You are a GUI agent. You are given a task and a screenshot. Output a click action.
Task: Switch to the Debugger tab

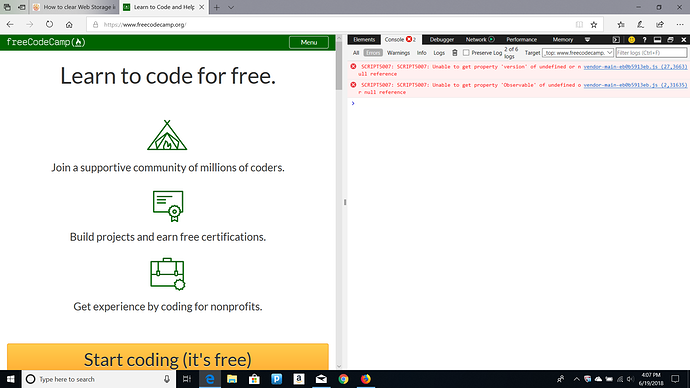[441, 40]
